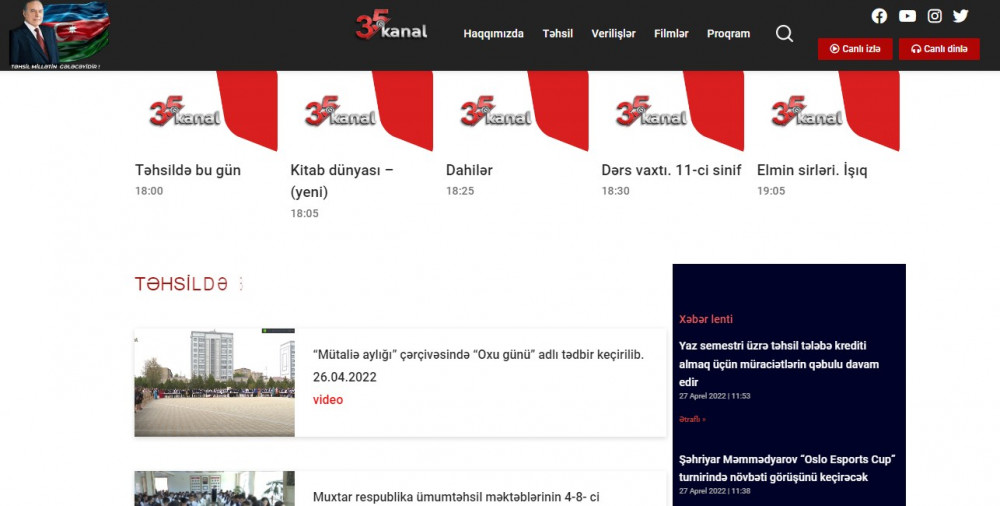
Task: Open the Verilişlər menu
Action: click(614, 34)
